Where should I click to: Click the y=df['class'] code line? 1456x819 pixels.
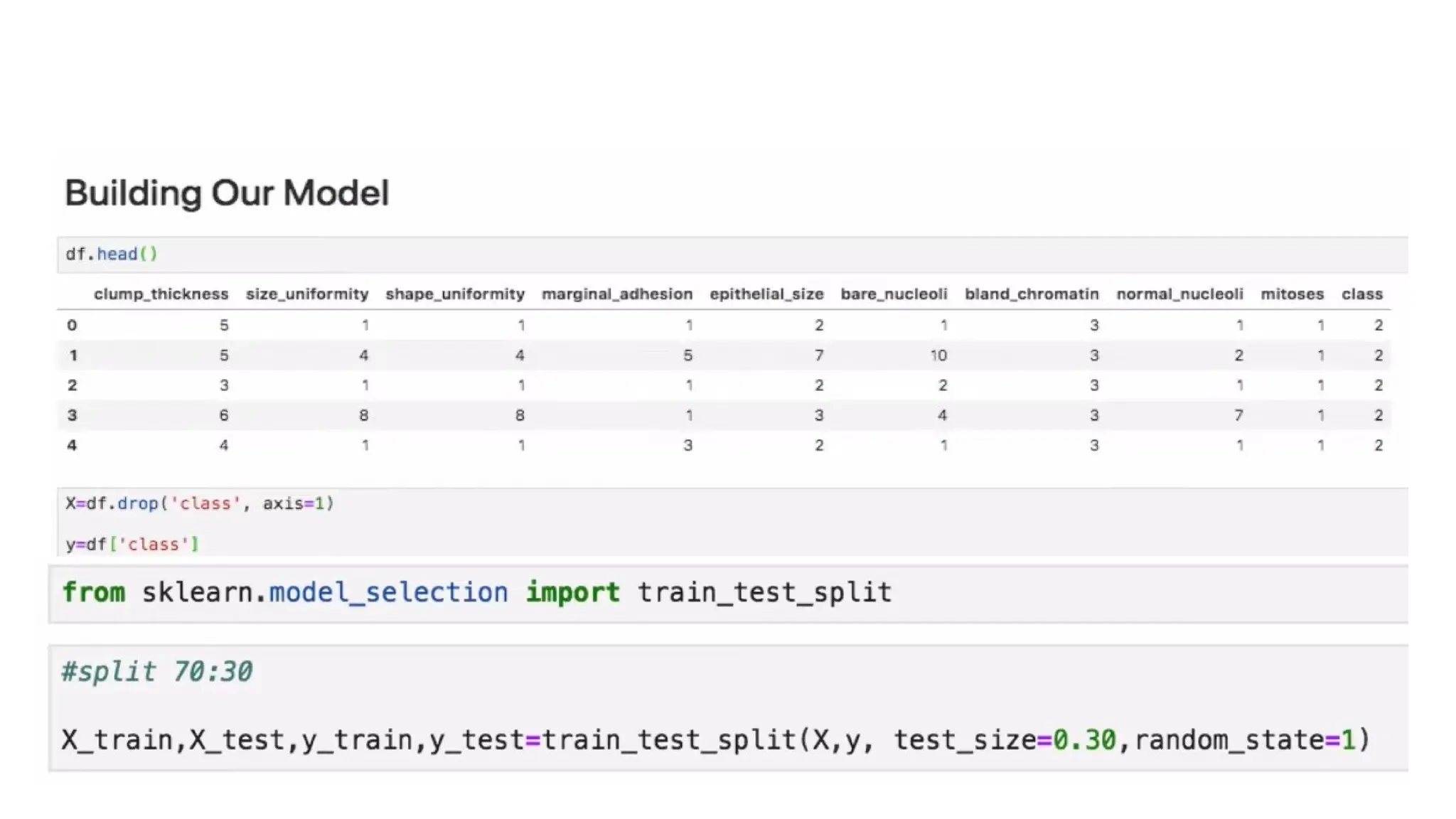click(132, 544)
